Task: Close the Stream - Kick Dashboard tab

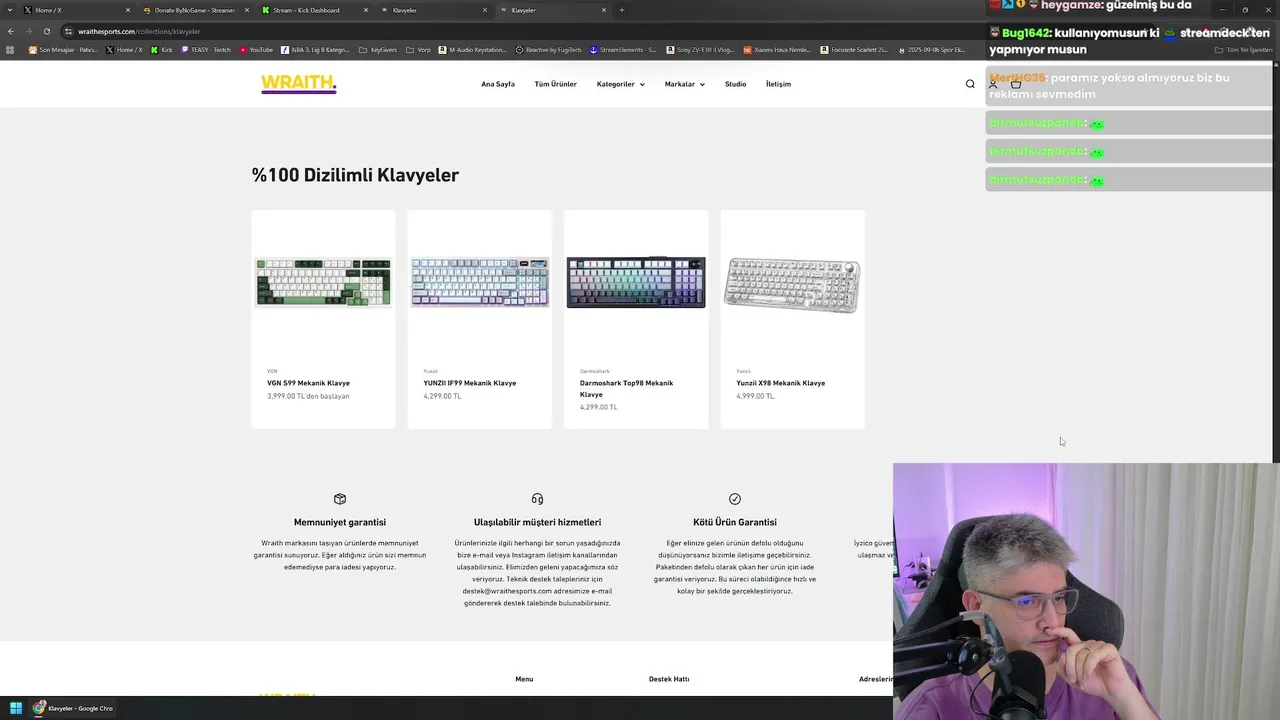Action: (366, 10)
